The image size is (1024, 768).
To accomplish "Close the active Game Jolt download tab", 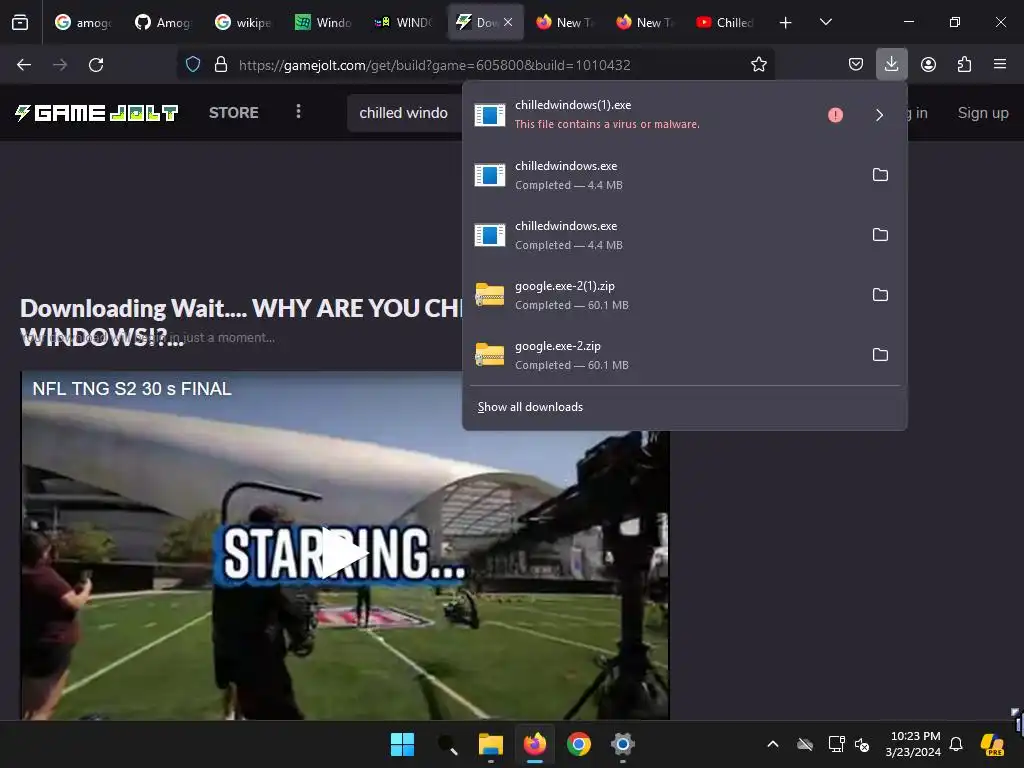I will tap(507, 22).
